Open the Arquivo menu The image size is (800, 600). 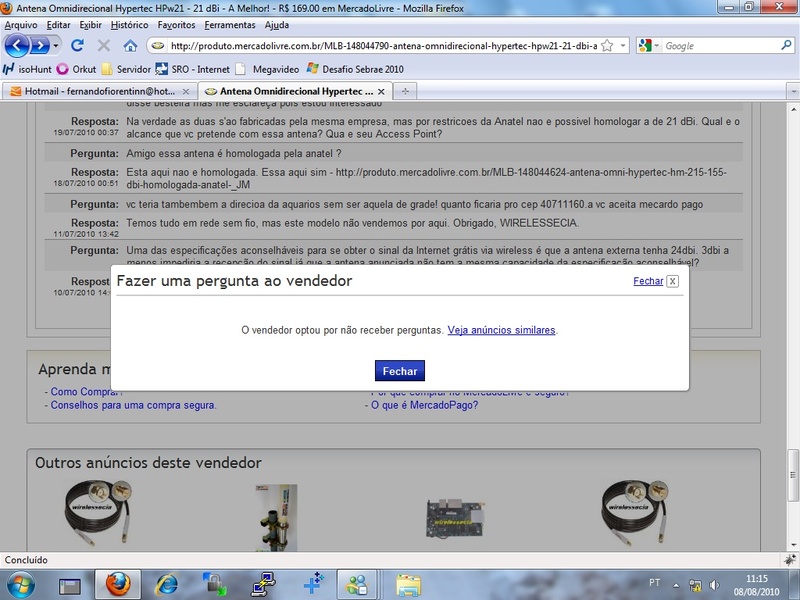21,25
